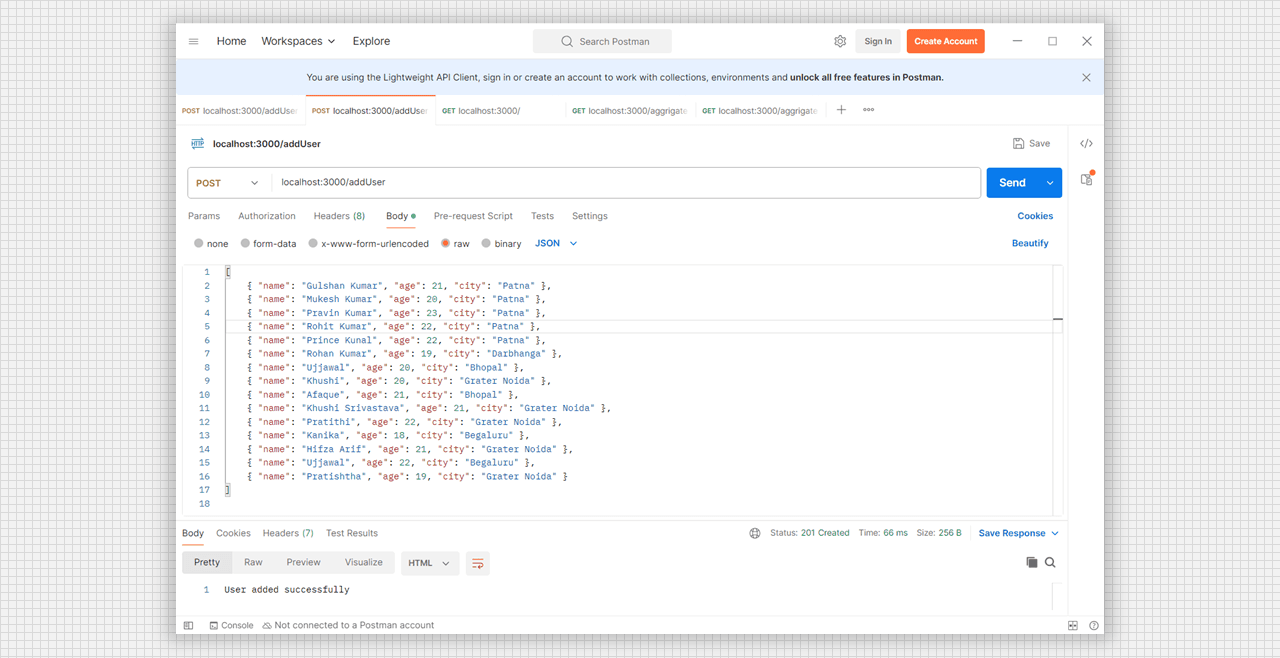Dismiss the Lightweight API Client banner
The image size is (1280, 658).
[x=1086, y=77]
